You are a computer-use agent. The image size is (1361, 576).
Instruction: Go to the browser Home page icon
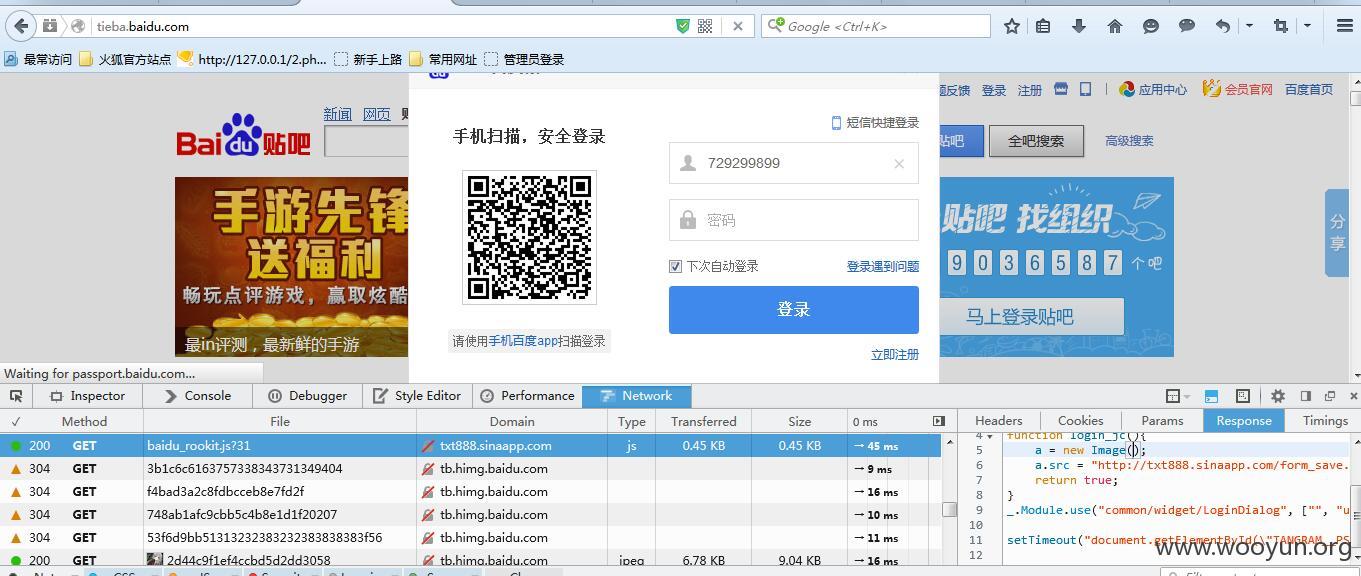tap(1115, 26)
